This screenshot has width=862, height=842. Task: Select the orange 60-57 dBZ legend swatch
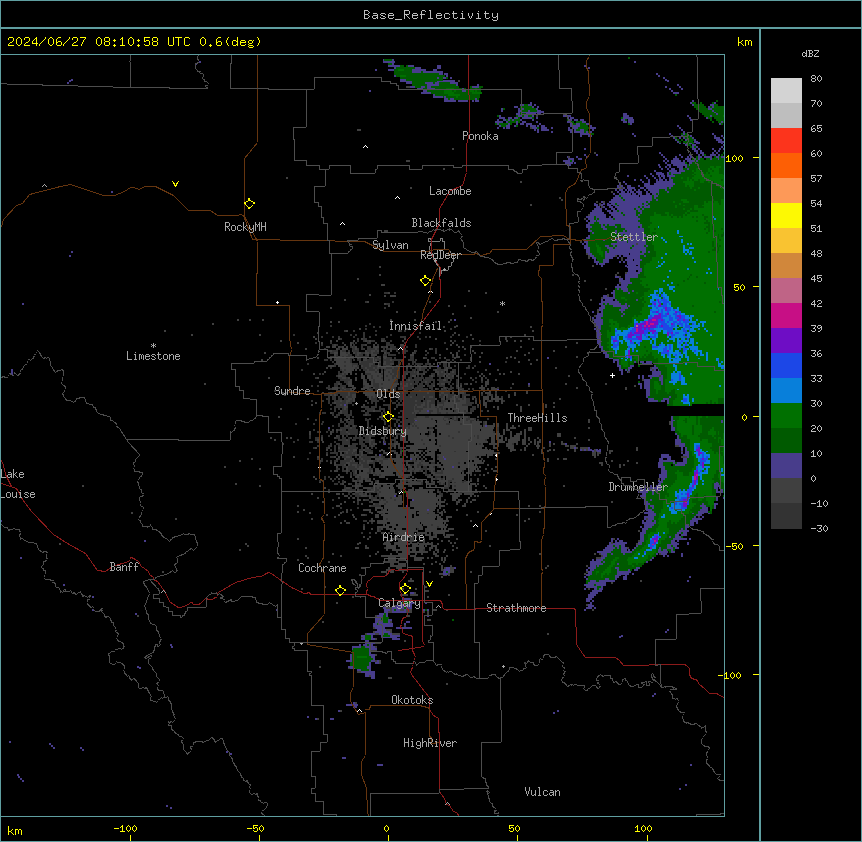[x=786, y=165]
